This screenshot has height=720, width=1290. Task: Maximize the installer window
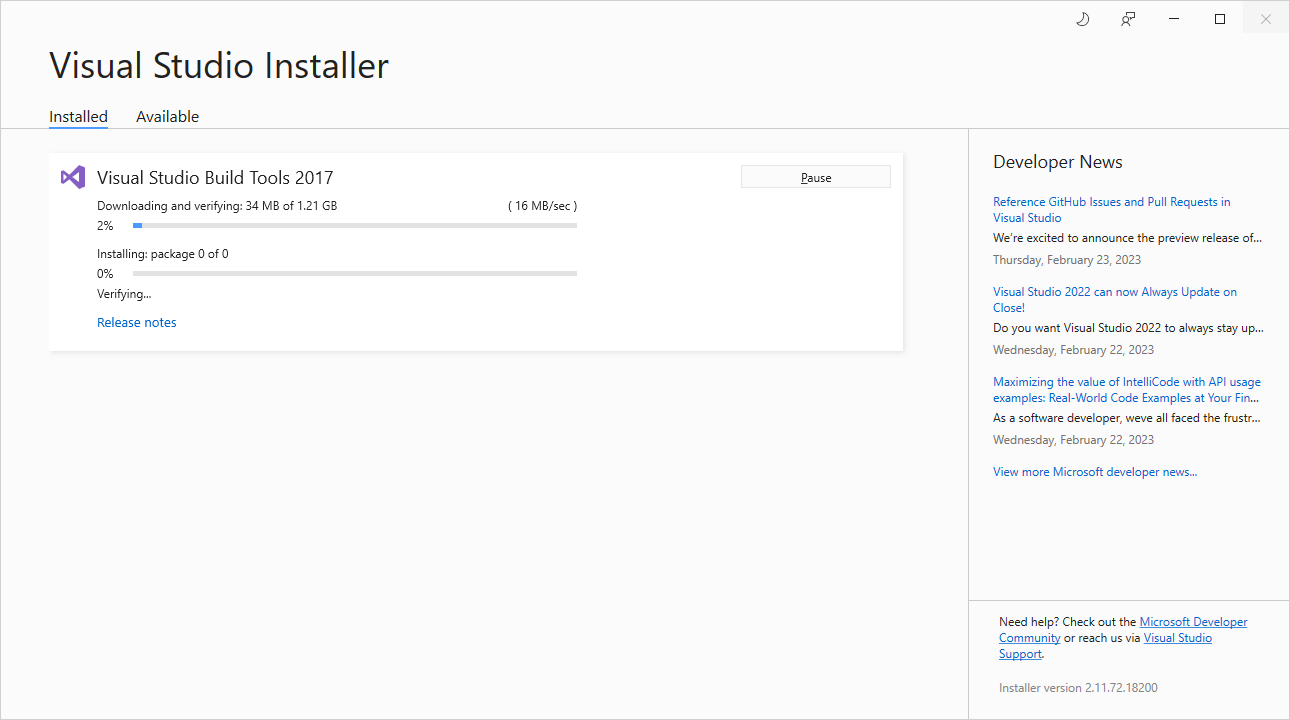point(1220,19)
